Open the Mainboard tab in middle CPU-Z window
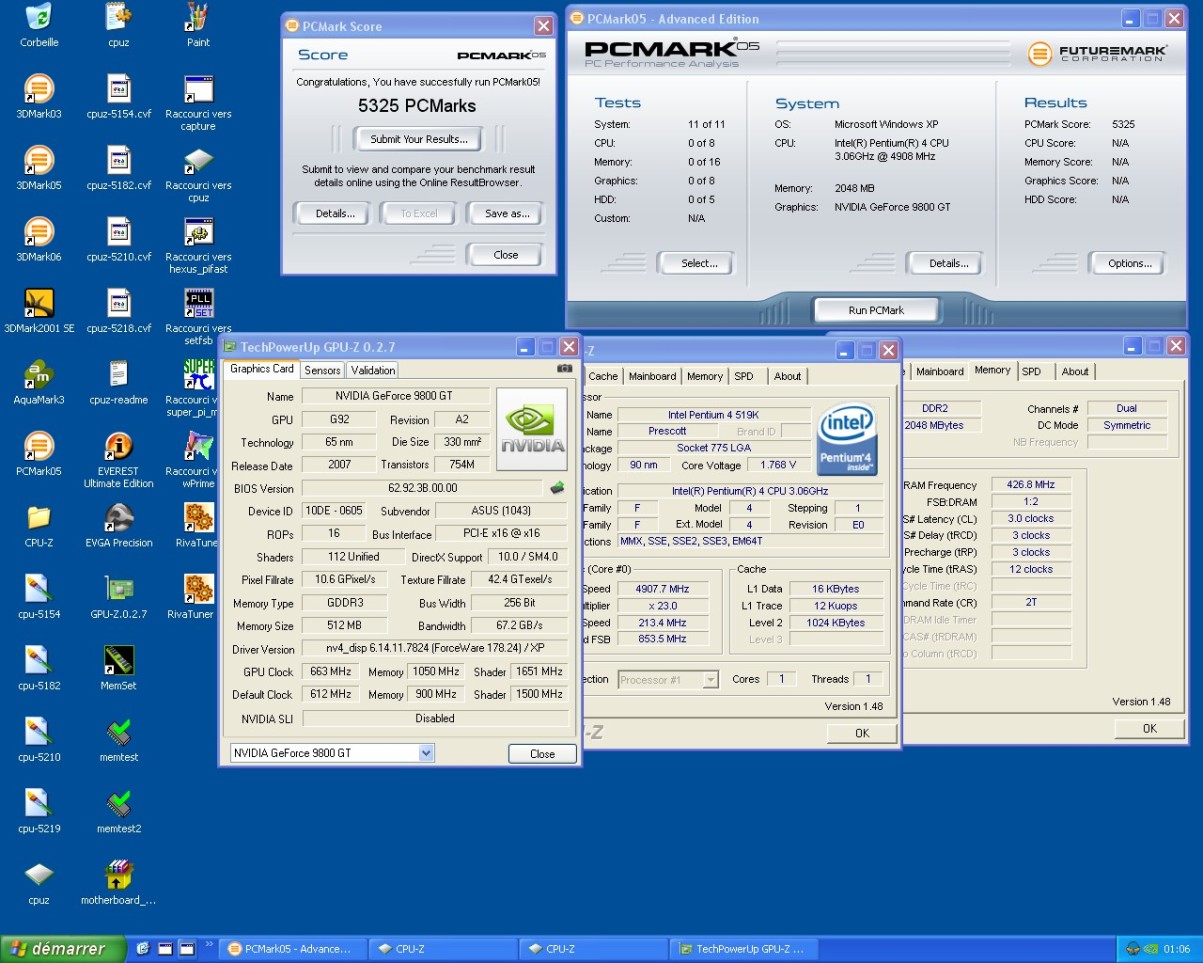 click(652, 376)
